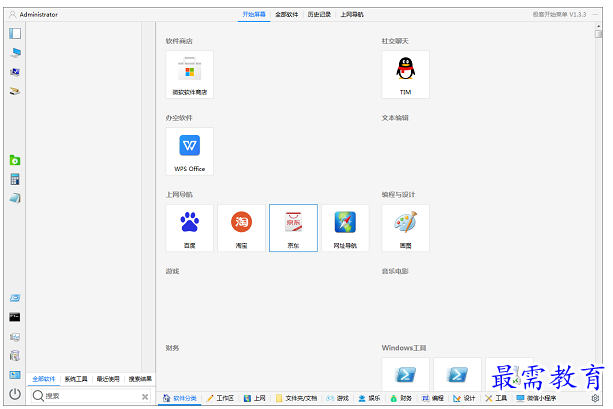
Task: Select the 搜索结果 tab above search
Action: click(x=140, y=379)
